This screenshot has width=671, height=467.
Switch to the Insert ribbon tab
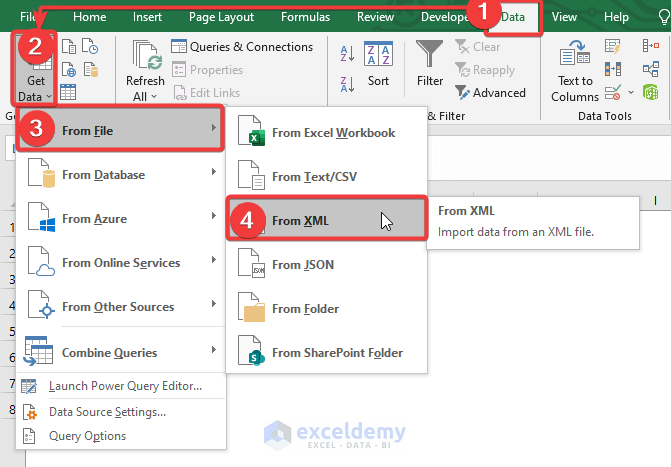point(147,17)
